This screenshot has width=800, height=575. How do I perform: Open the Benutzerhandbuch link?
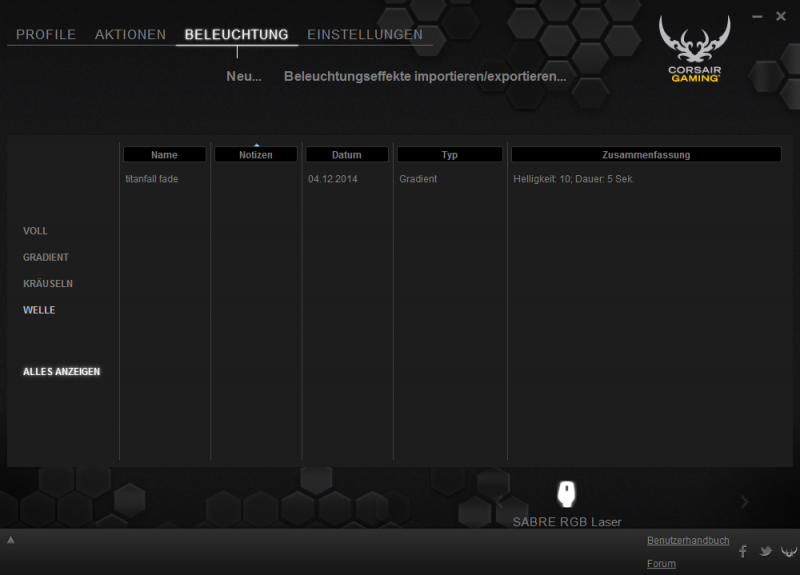coord(688,540)
